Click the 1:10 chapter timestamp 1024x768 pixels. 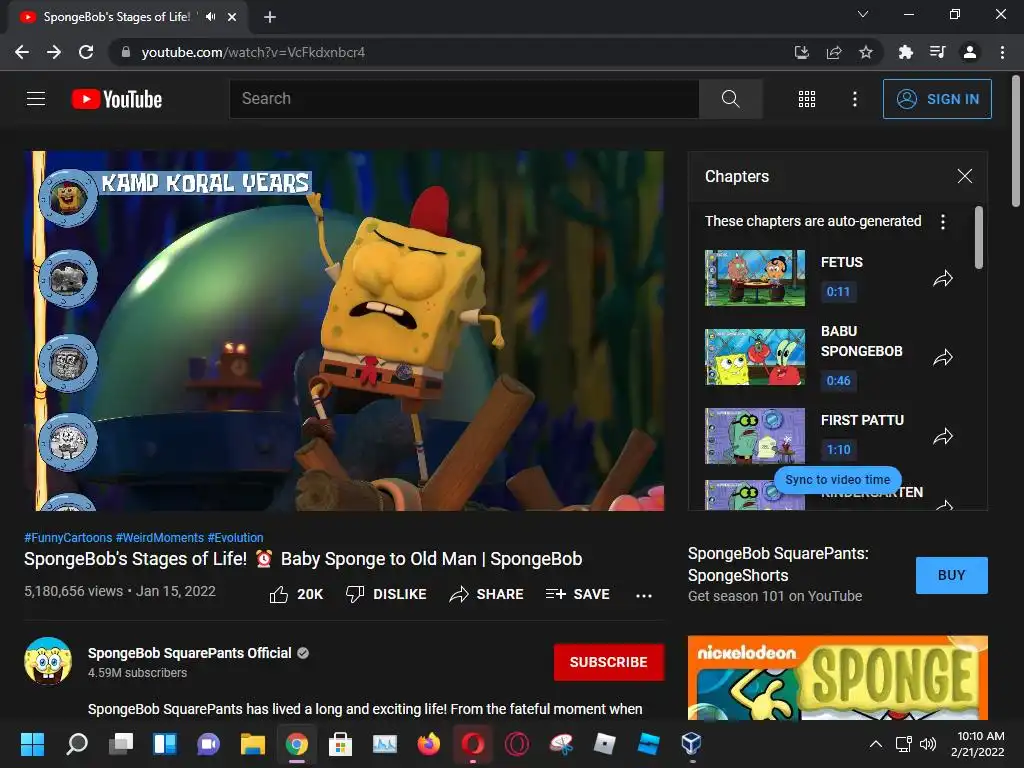coord(838,449)
